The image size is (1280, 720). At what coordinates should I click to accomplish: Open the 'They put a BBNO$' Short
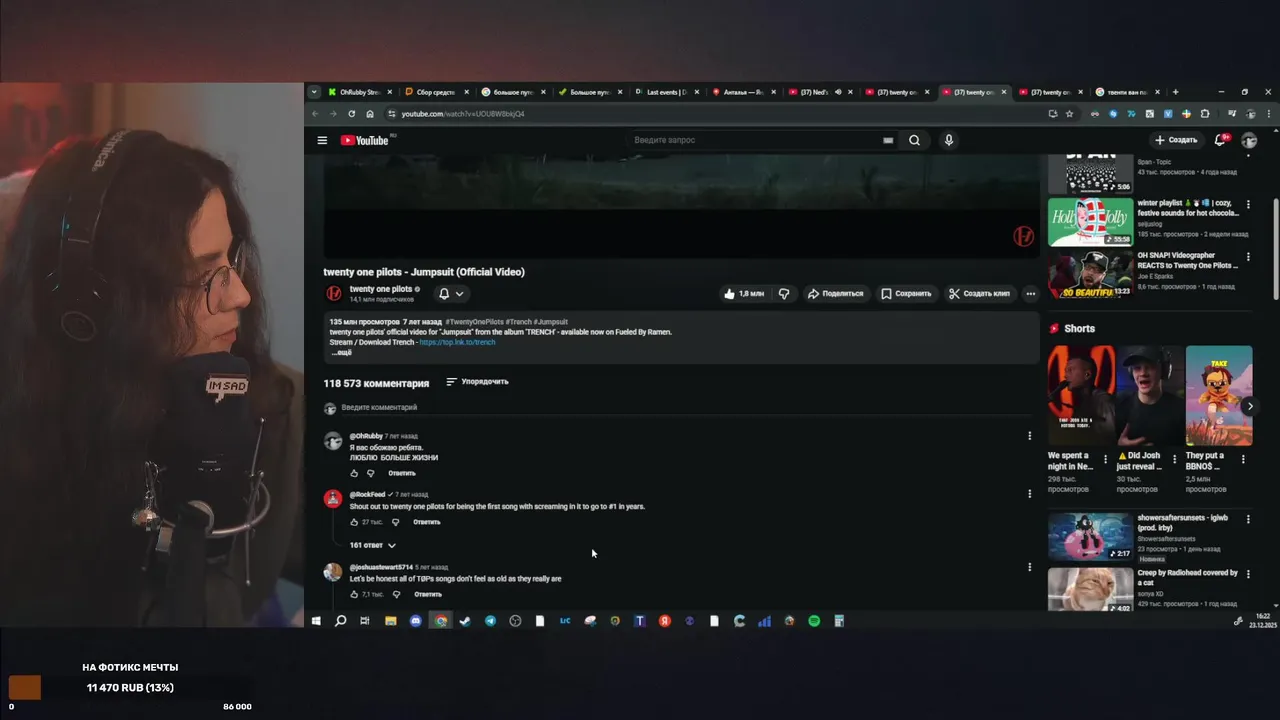tap(1219, 396)
